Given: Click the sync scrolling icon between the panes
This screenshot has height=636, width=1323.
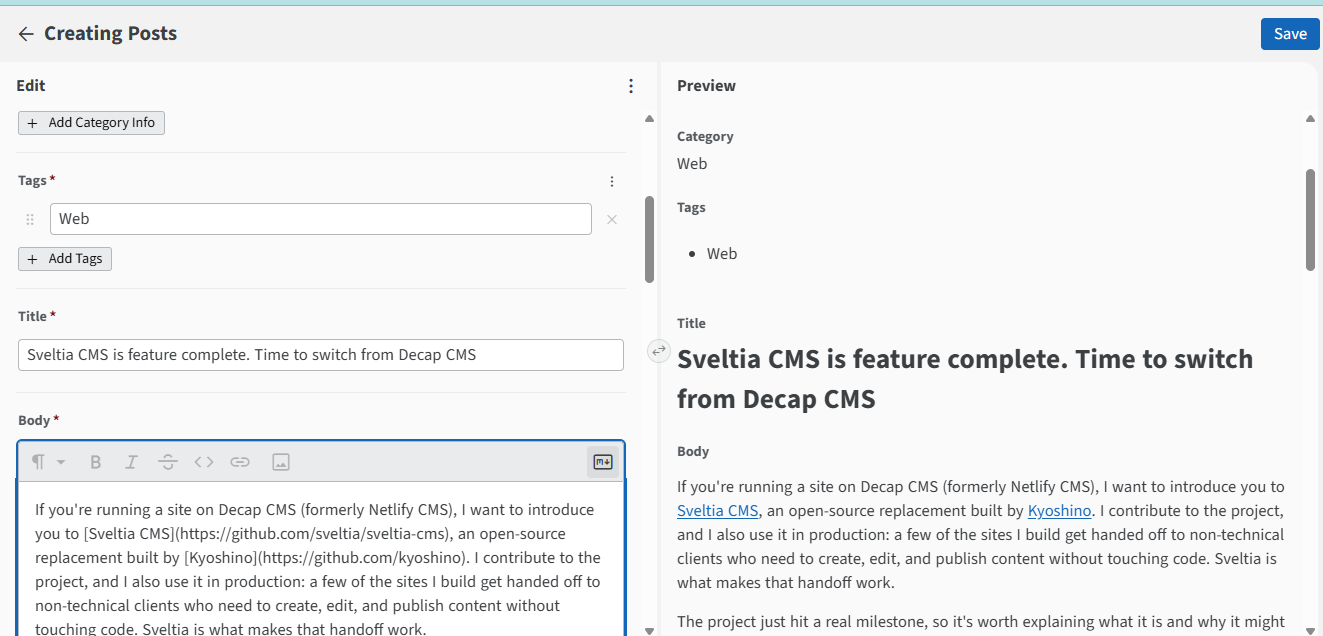Looking at the screenshot, I should tap(658, 351).
